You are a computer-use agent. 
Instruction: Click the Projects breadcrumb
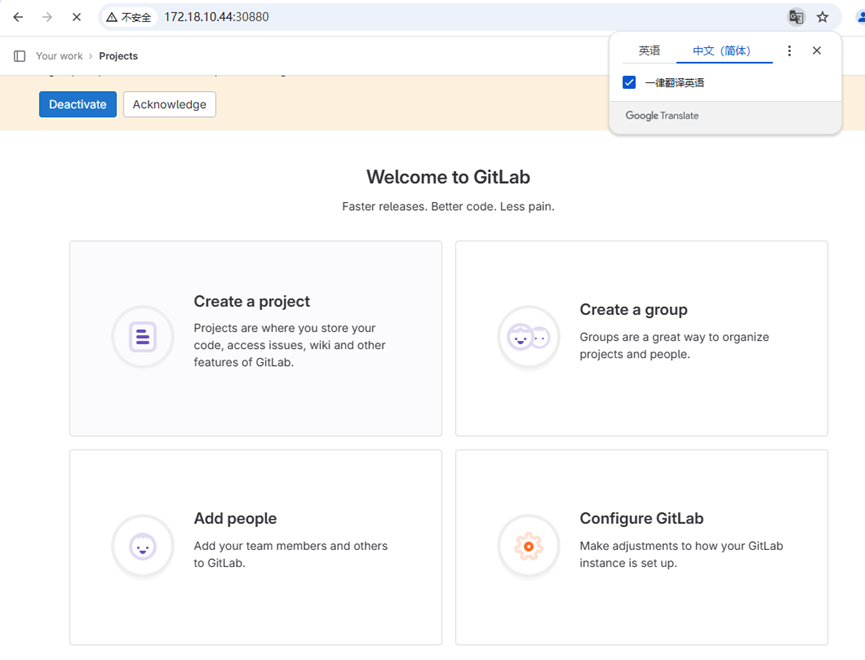point(119,56)
